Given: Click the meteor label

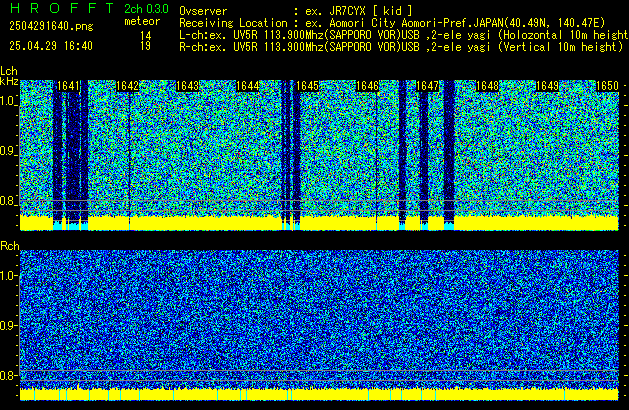Looking at the screenshot, I should [142, 21].
